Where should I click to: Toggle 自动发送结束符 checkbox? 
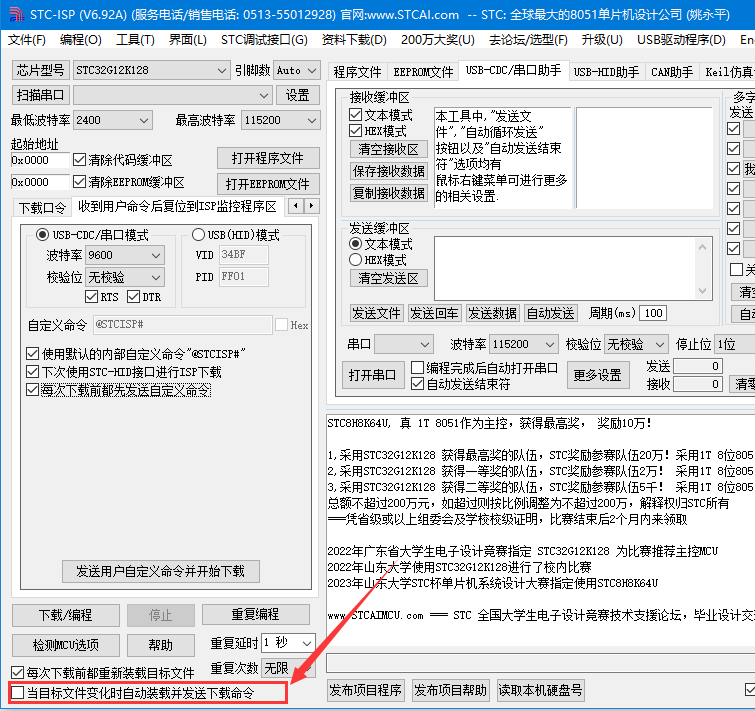point(417,384)
